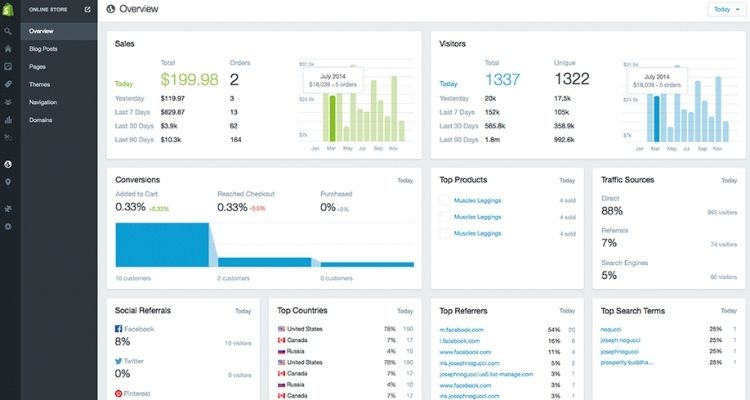Open search using the magnifier sidebar icon
This screenshot has height=400, width=750.
[x=9, y=31]
